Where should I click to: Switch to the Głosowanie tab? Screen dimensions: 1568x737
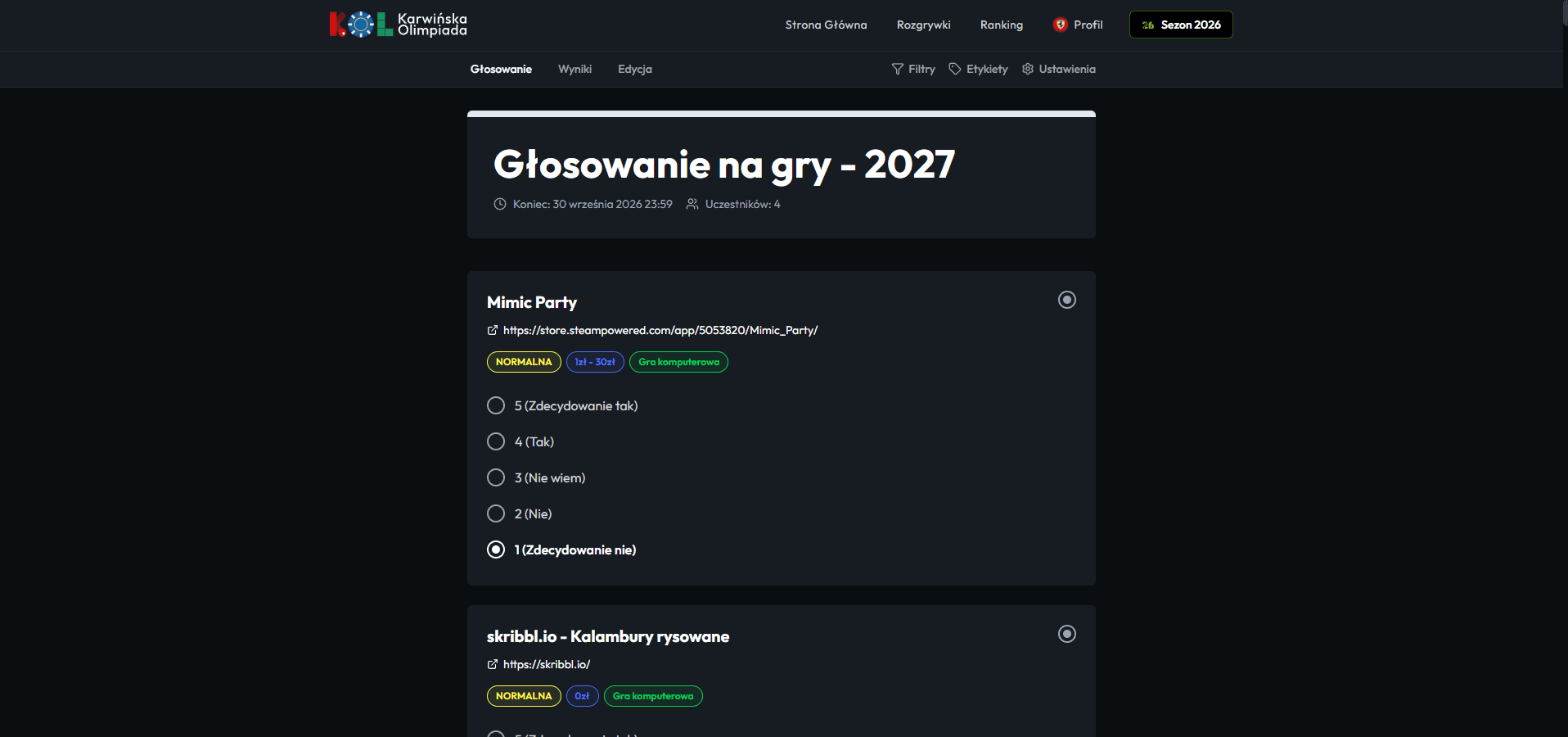pyautogui.click(x=501, y=69)
